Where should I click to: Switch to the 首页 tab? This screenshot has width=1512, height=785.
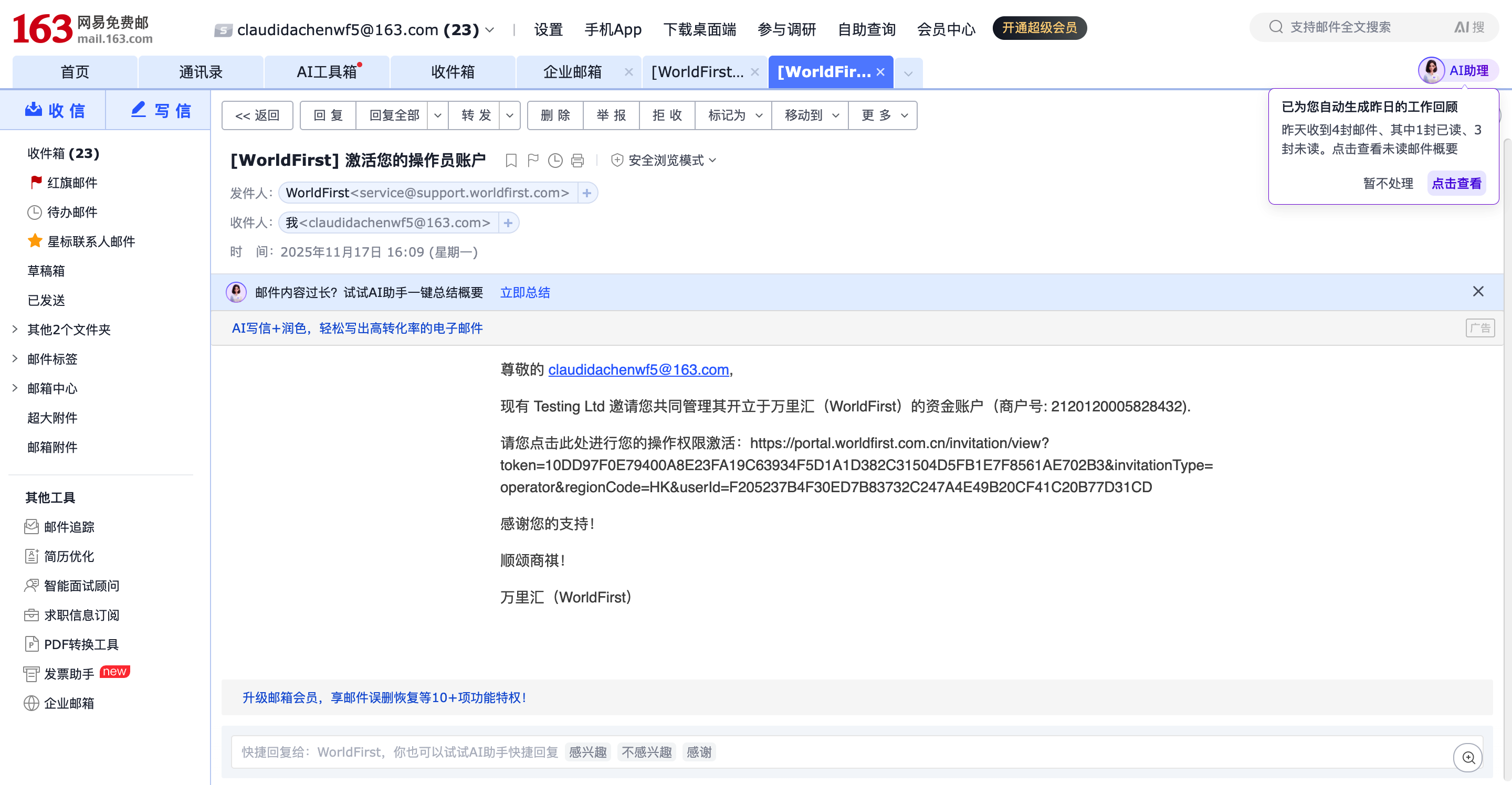coord(75,71)
